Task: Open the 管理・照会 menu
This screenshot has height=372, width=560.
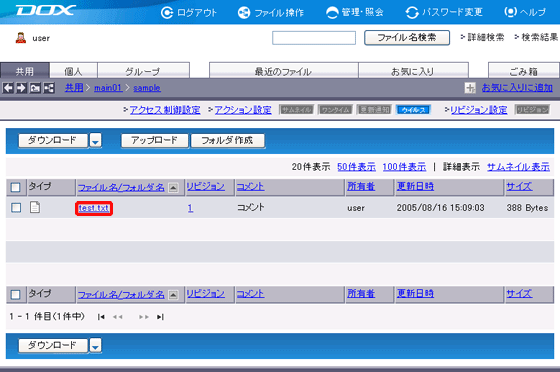Action: 355,12
